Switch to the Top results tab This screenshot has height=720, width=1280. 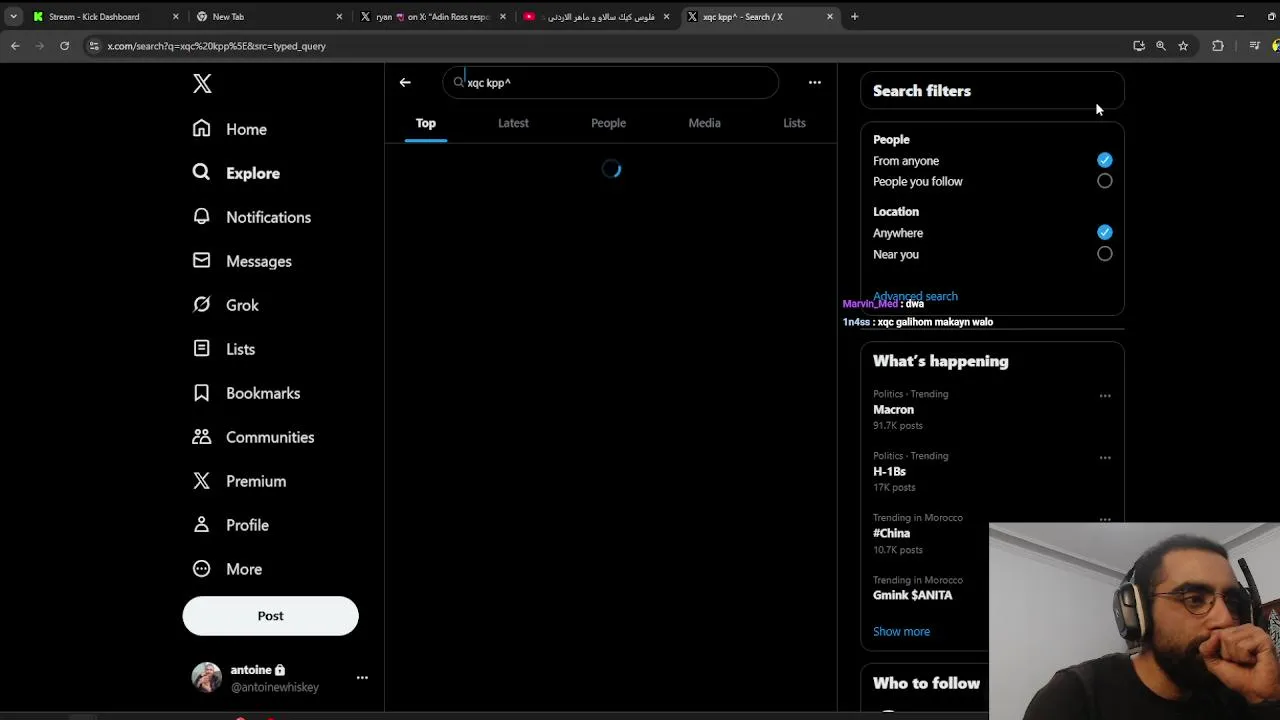(426, 123)
